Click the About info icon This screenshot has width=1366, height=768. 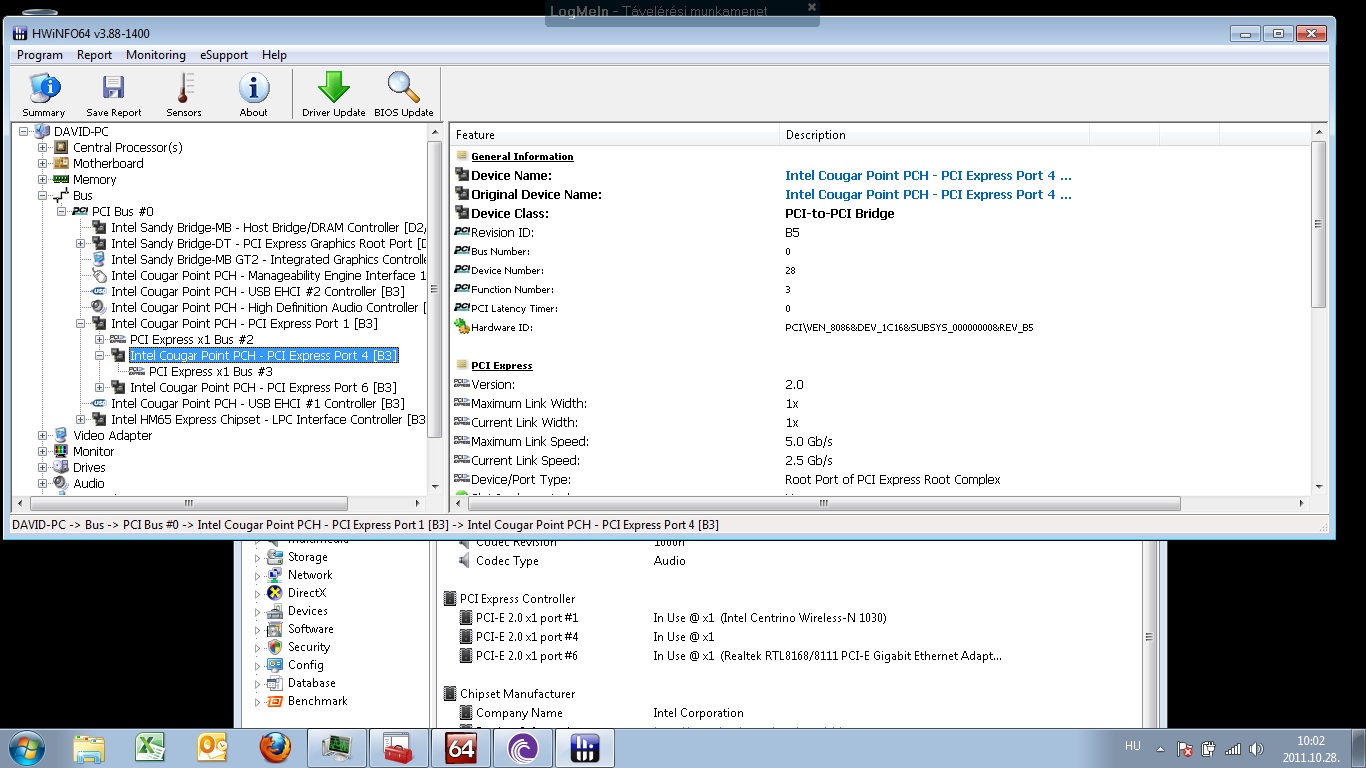(x=253, y=95)
